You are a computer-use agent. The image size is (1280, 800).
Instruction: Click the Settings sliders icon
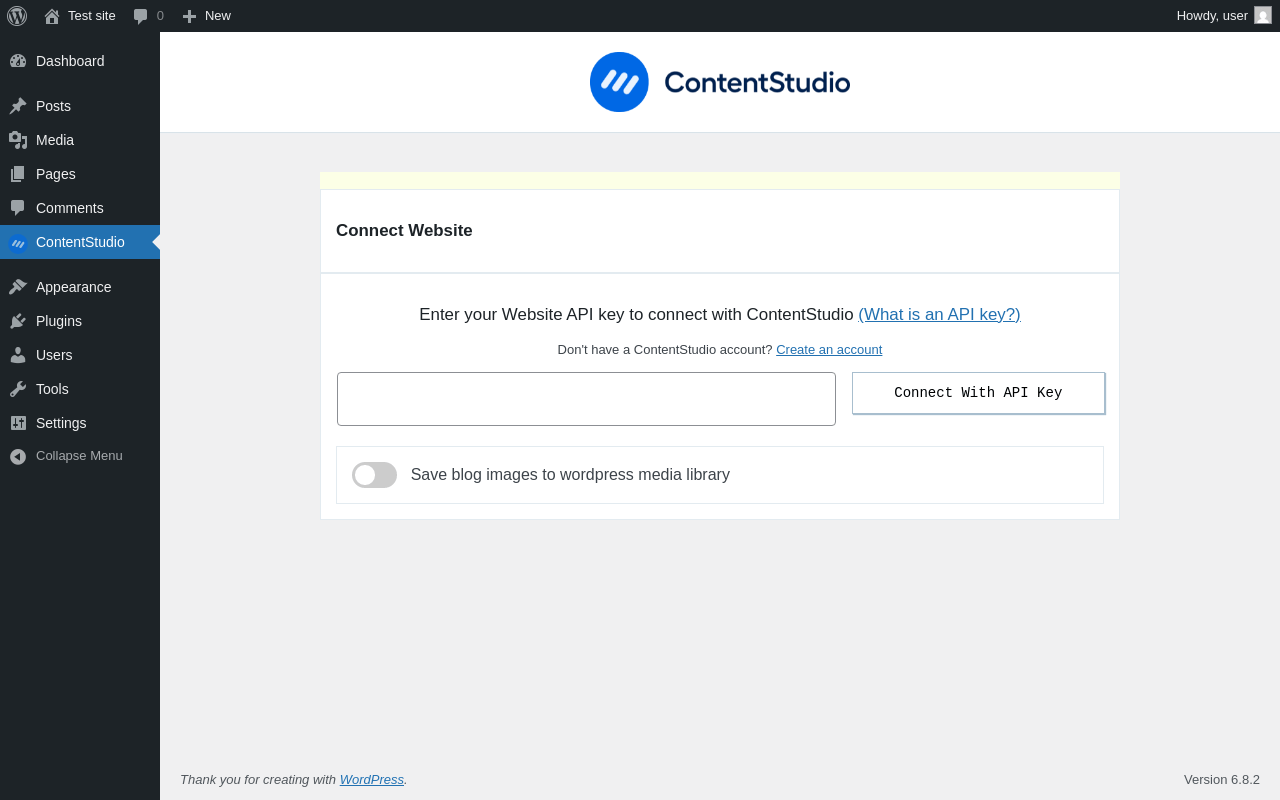pyautogui.click(x=18, y=423)
